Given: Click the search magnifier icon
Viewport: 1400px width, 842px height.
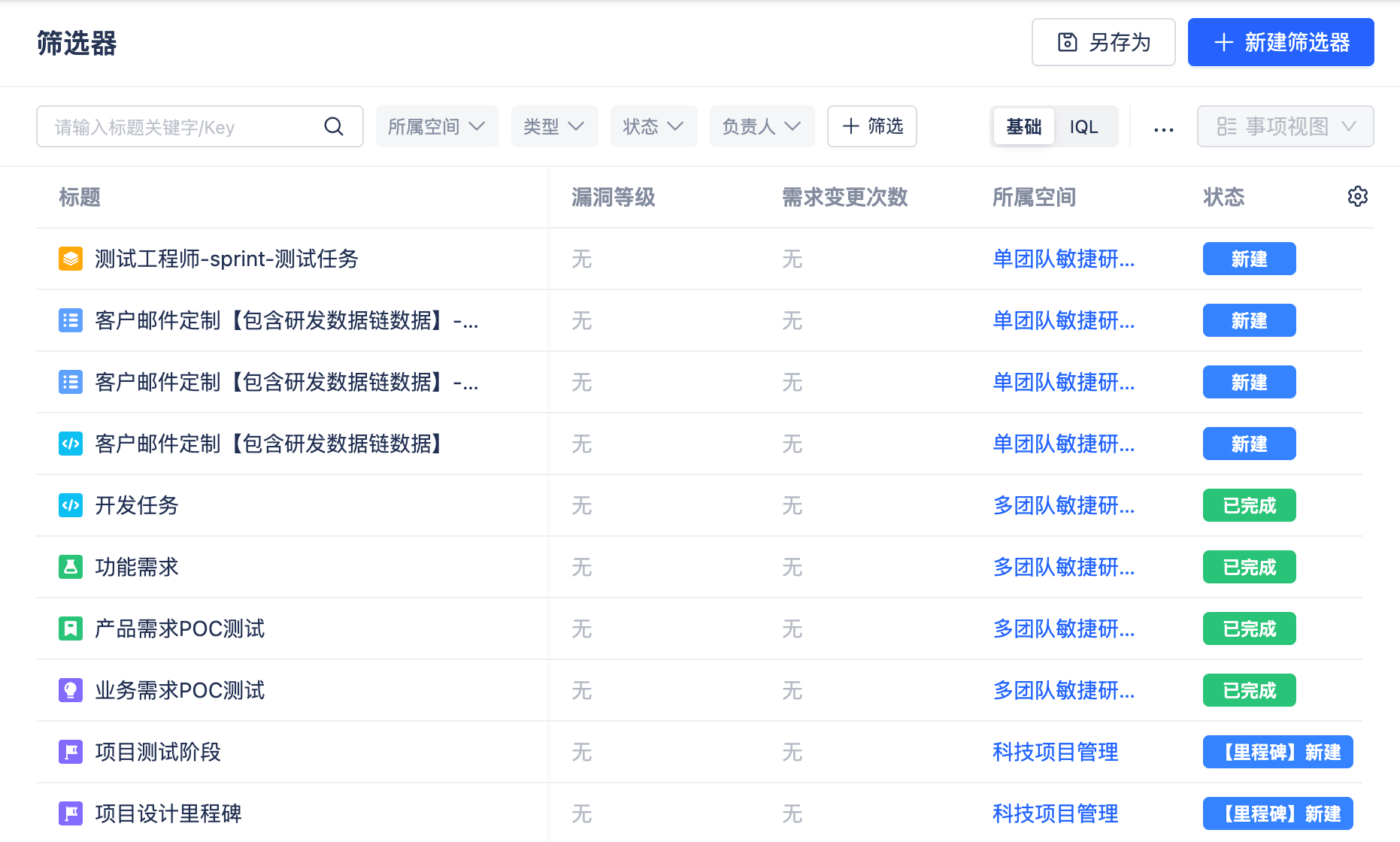Looking at the screenshot, I should coord(334,126).
